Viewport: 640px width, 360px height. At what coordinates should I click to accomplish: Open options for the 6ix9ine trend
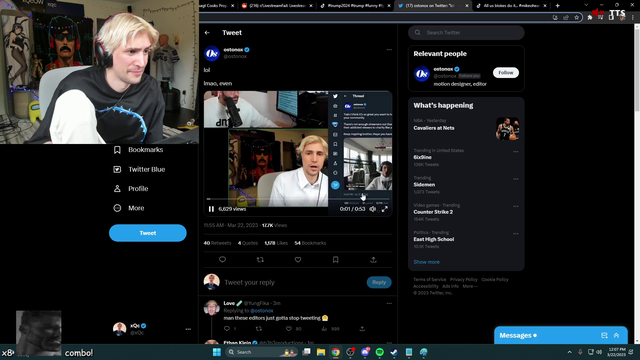(x=516, y=152)
